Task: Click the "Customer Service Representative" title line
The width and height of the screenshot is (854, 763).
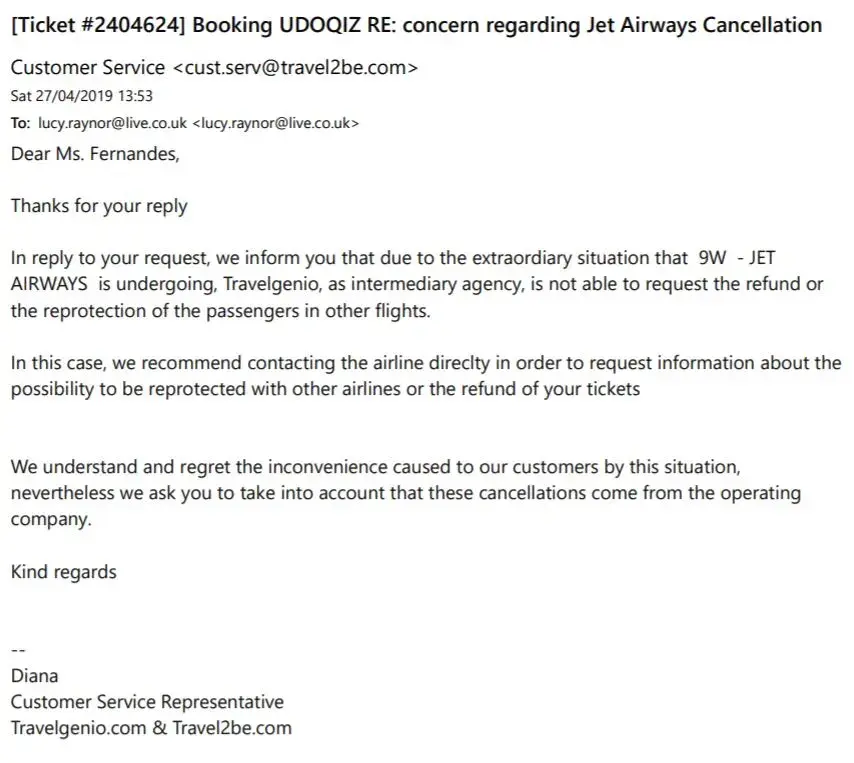Action: pyautogui.click(x=147, y=702)
